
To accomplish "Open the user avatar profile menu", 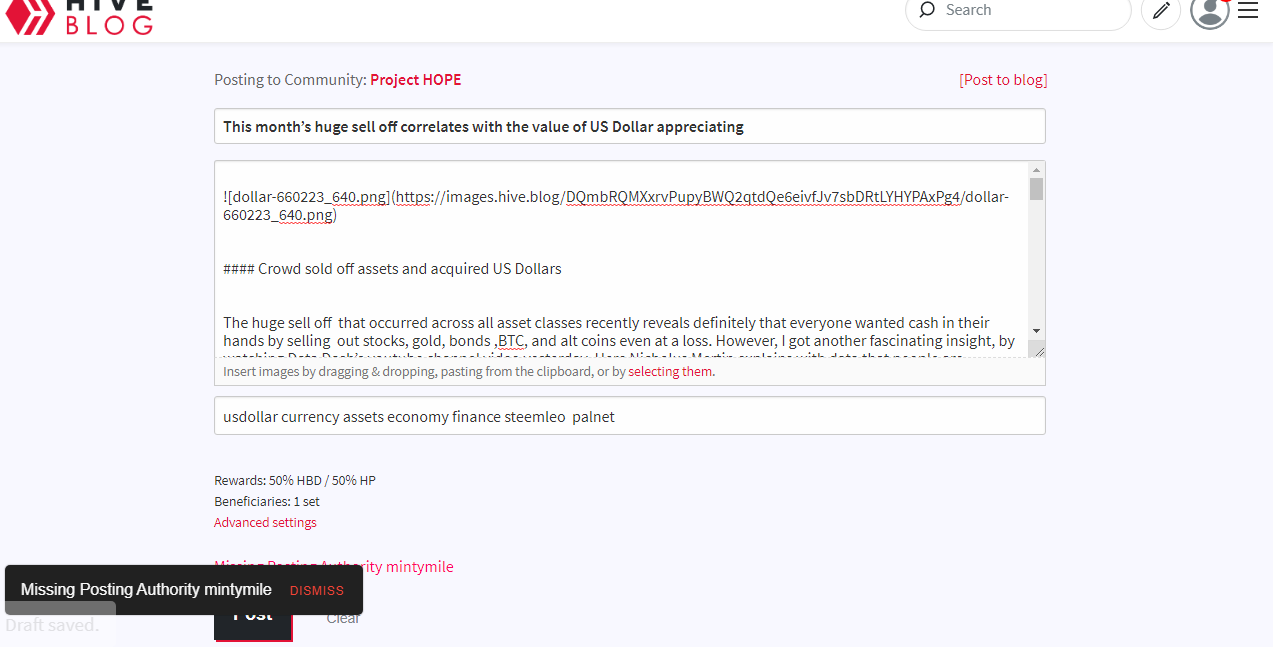I will click(1209, 11).
